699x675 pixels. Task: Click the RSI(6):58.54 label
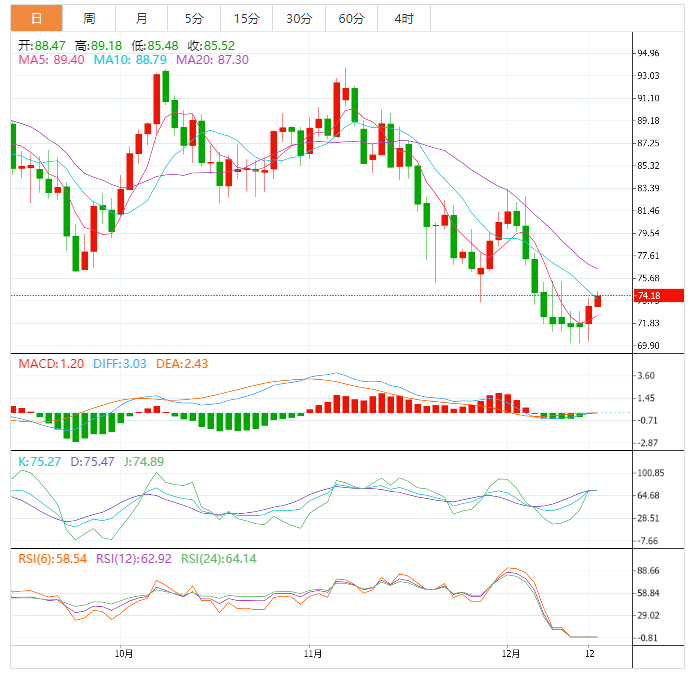53,558
